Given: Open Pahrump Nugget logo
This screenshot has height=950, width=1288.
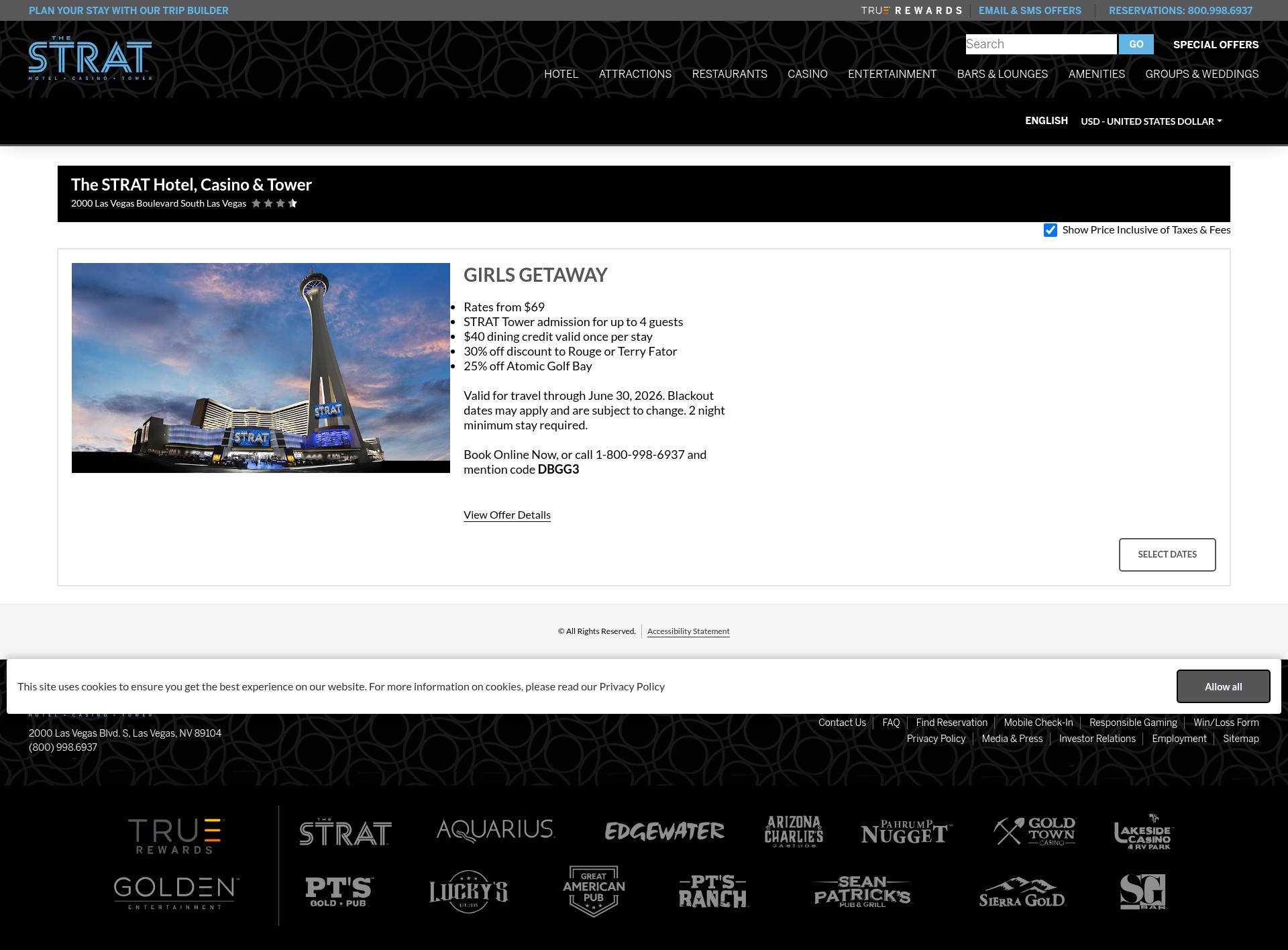Looking at the screenshot, I should click(906, 831).
